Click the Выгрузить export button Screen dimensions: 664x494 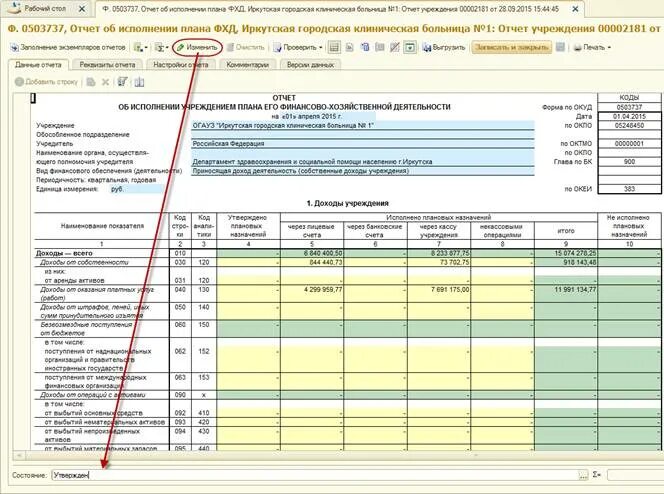point(444,47)
